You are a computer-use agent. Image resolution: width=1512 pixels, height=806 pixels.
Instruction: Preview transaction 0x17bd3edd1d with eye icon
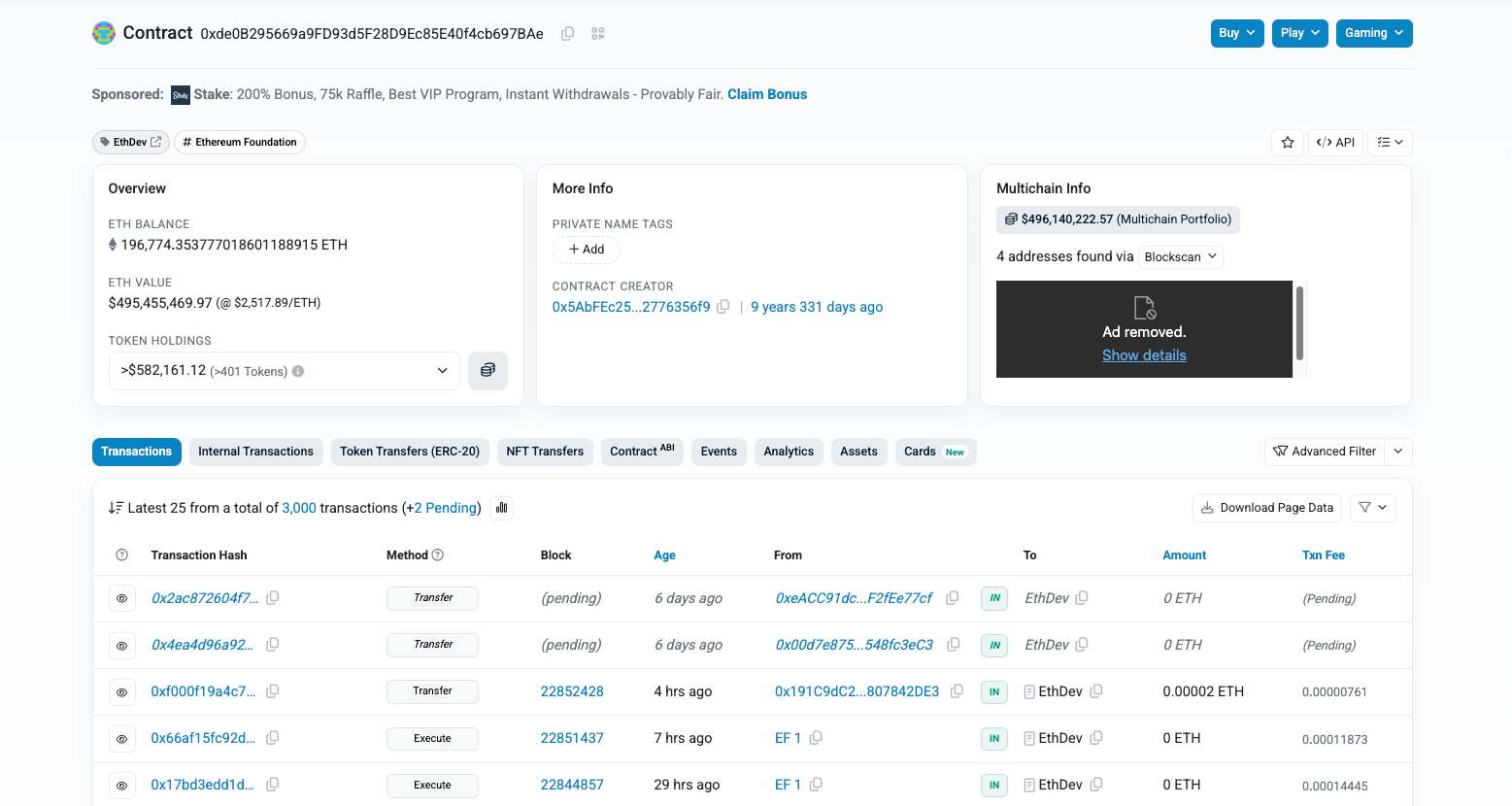point(121,786)
